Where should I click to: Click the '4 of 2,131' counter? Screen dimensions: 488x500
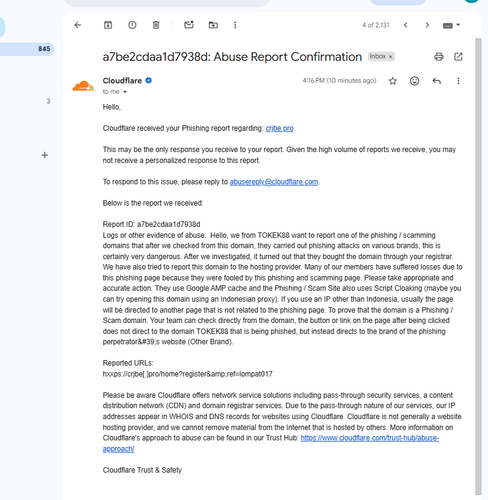point(376,25)
